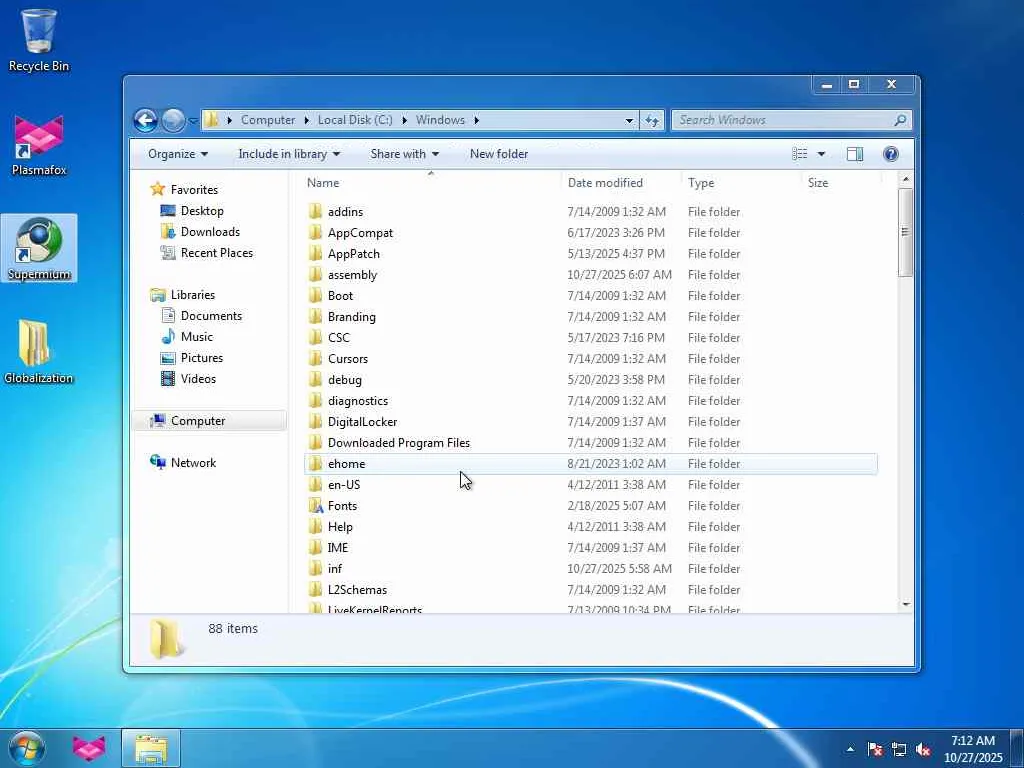
Task: Select Computer in the address breadcrumb
Action: coord(268,120)
